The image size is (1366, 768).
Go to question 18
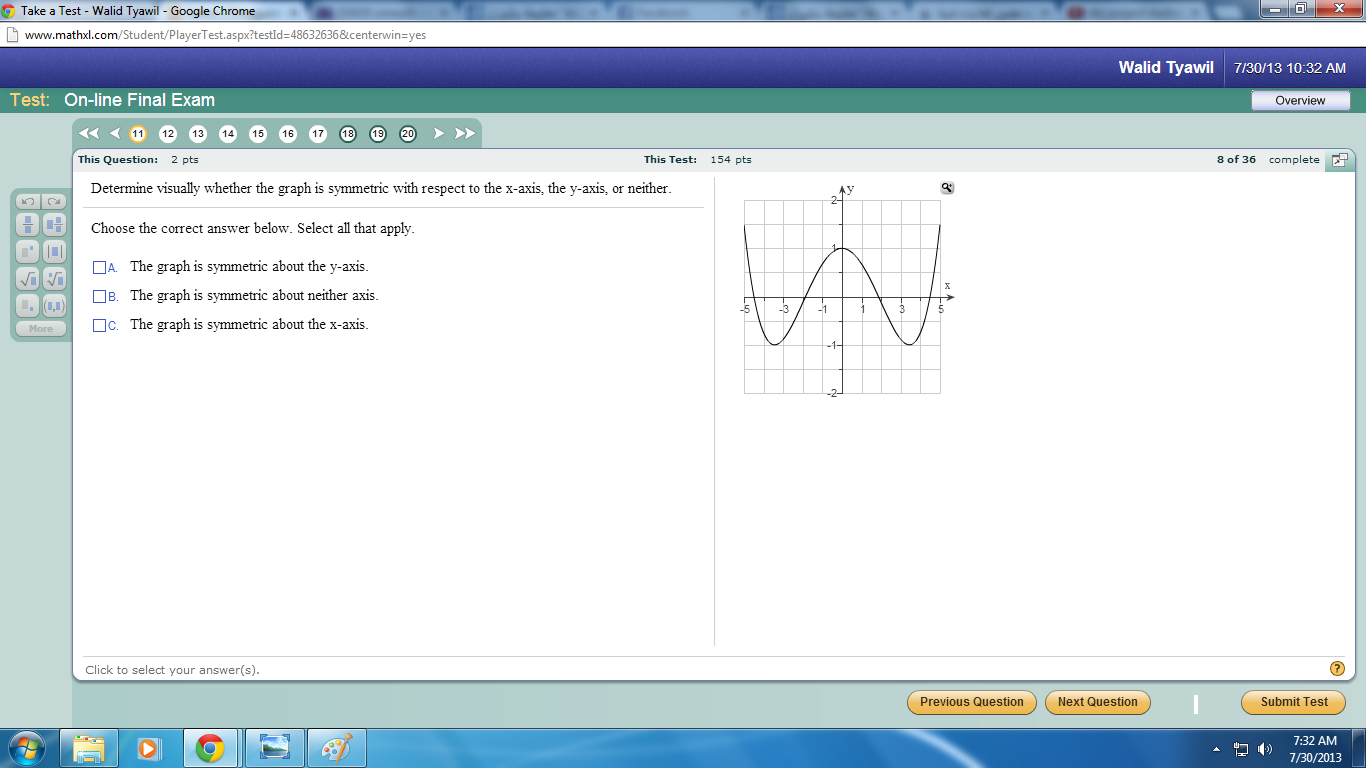tap(348, 134)
